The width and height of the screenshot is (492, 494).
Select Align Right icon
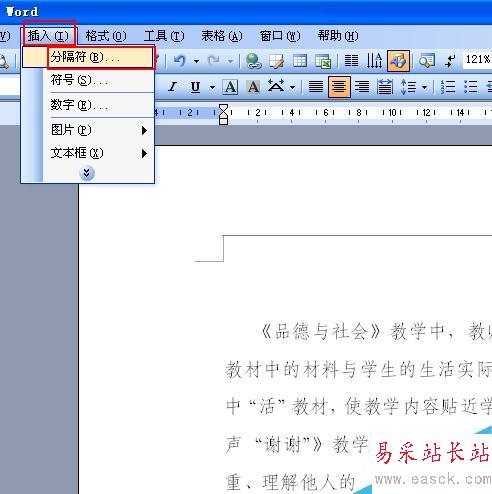pyautogui.click(x=362, y=87)
